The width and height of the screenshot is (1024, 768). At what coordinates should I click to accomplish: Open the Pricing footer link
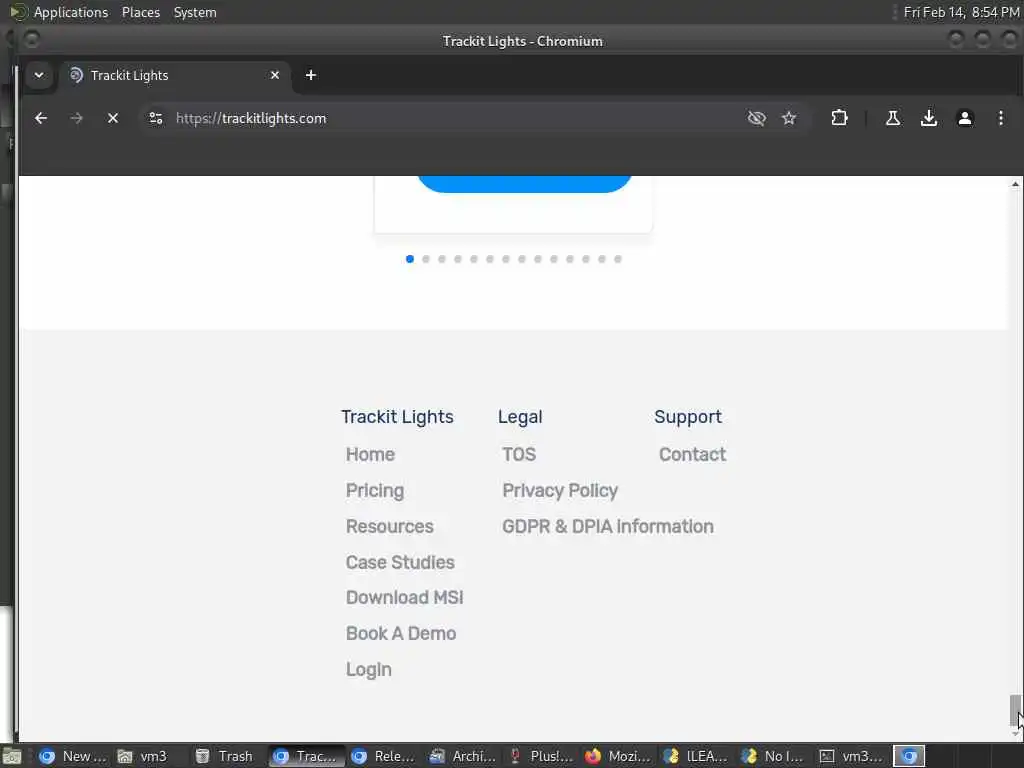click(x=375, y=490)
